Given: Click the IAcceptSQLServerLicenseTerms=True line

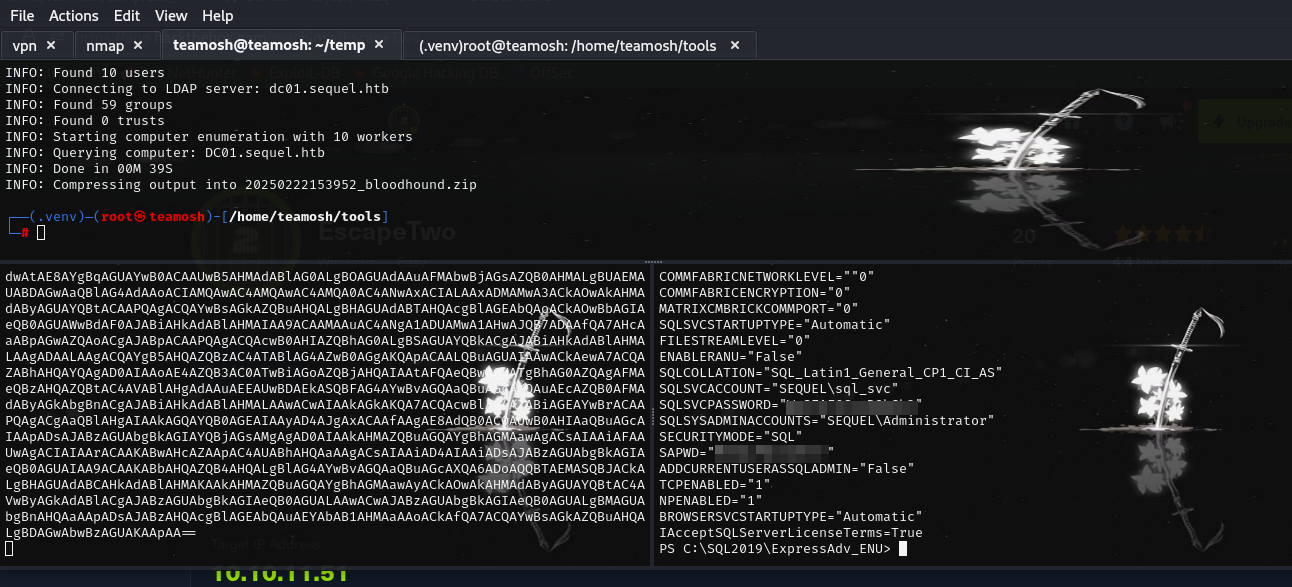Looking at the screenshot, I should coord(791,531).
